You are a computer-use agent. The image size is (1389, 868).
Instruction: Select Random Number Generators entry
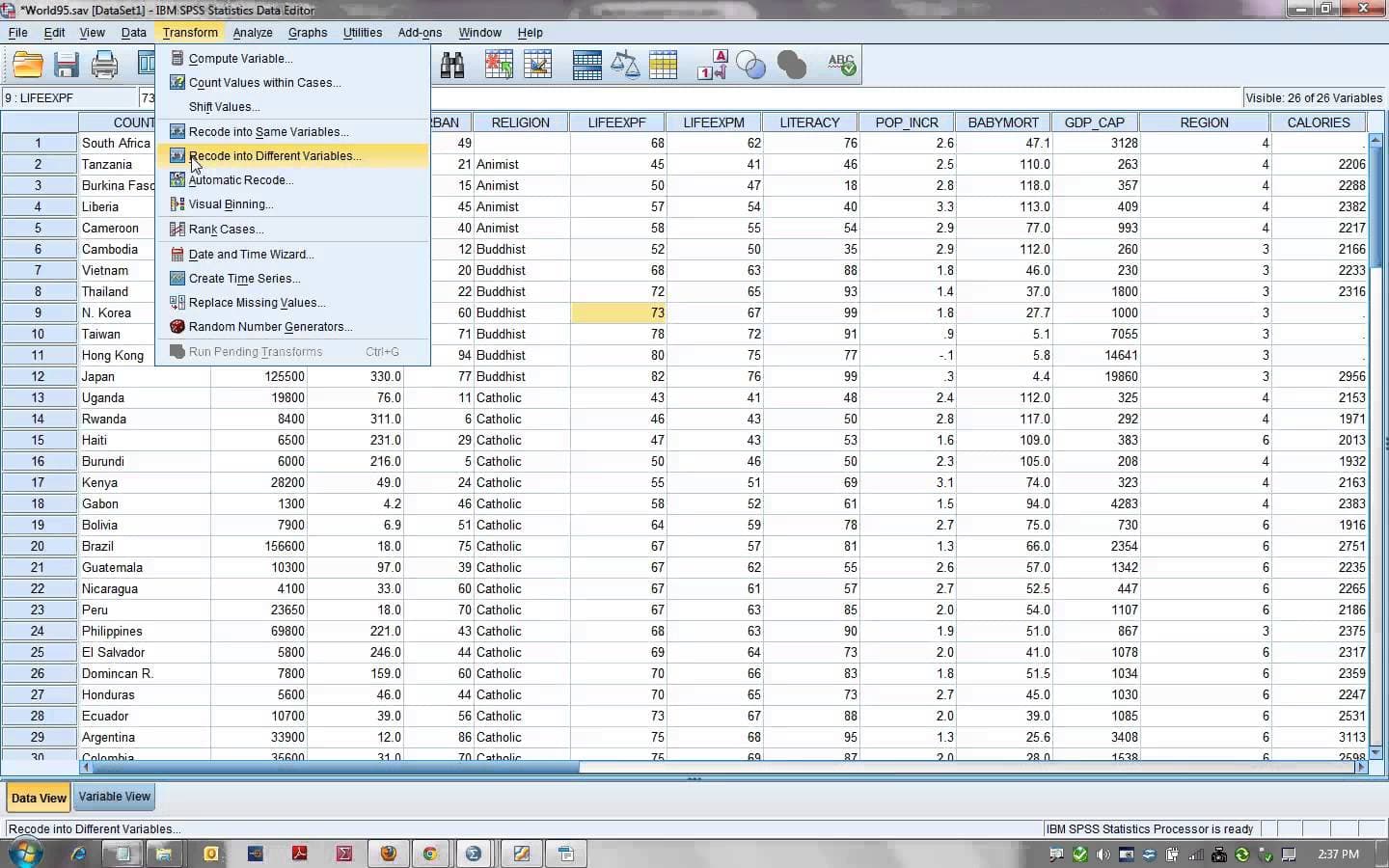(x=293, y=326)
